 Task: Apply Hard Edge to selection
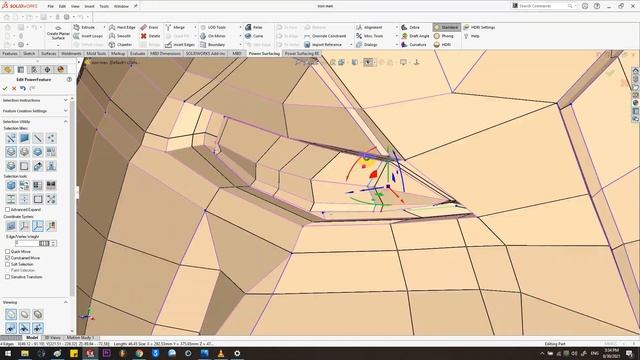pos(122,27)
